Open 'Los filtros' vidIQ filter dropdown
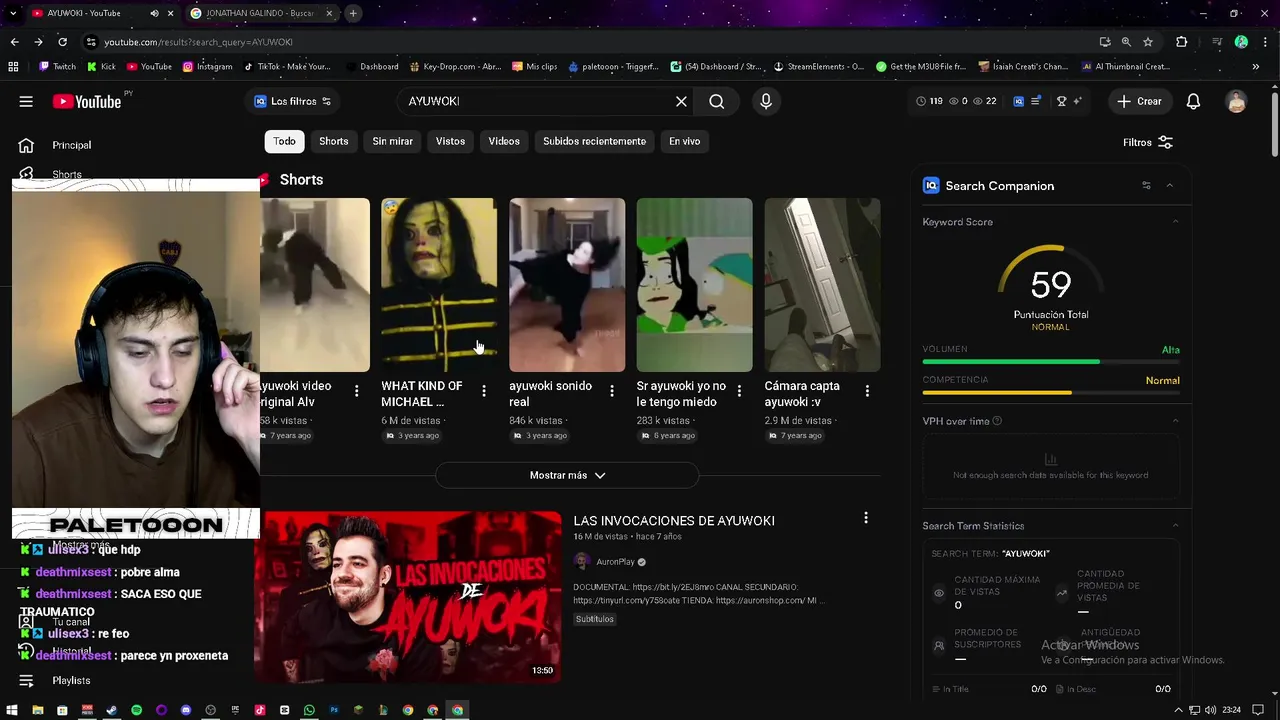Screen dimensions: 1280x720 pyautogui.click(x=292, y=101)
